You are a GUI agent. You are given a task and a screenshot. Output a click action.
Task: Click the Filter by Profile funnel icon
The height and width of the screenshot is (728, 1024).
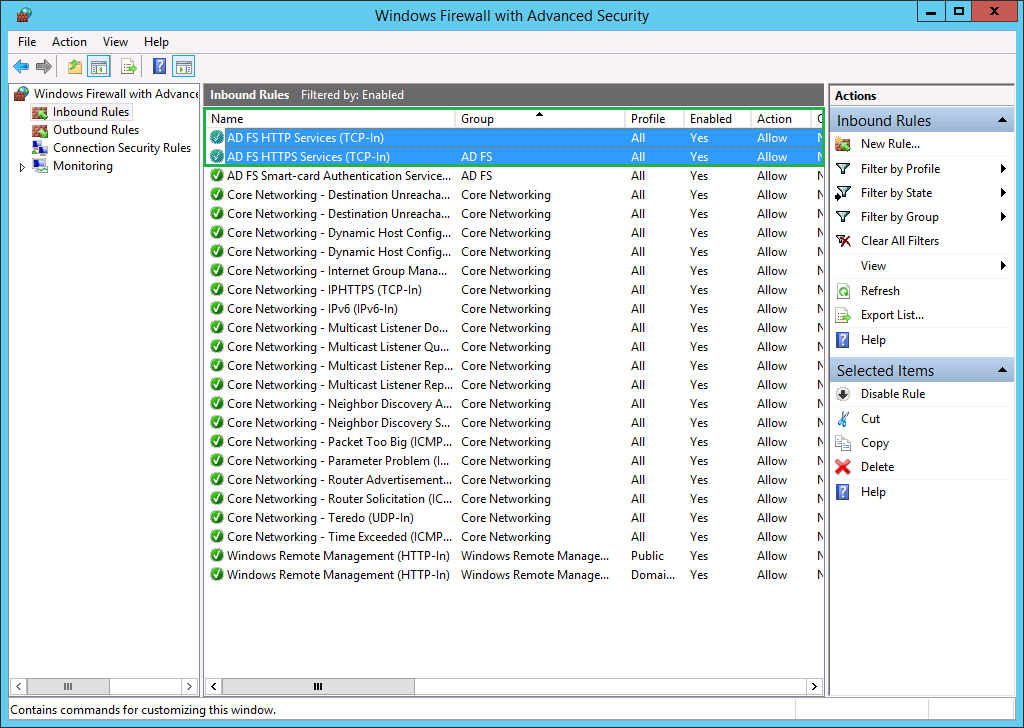tap(843, 169)
